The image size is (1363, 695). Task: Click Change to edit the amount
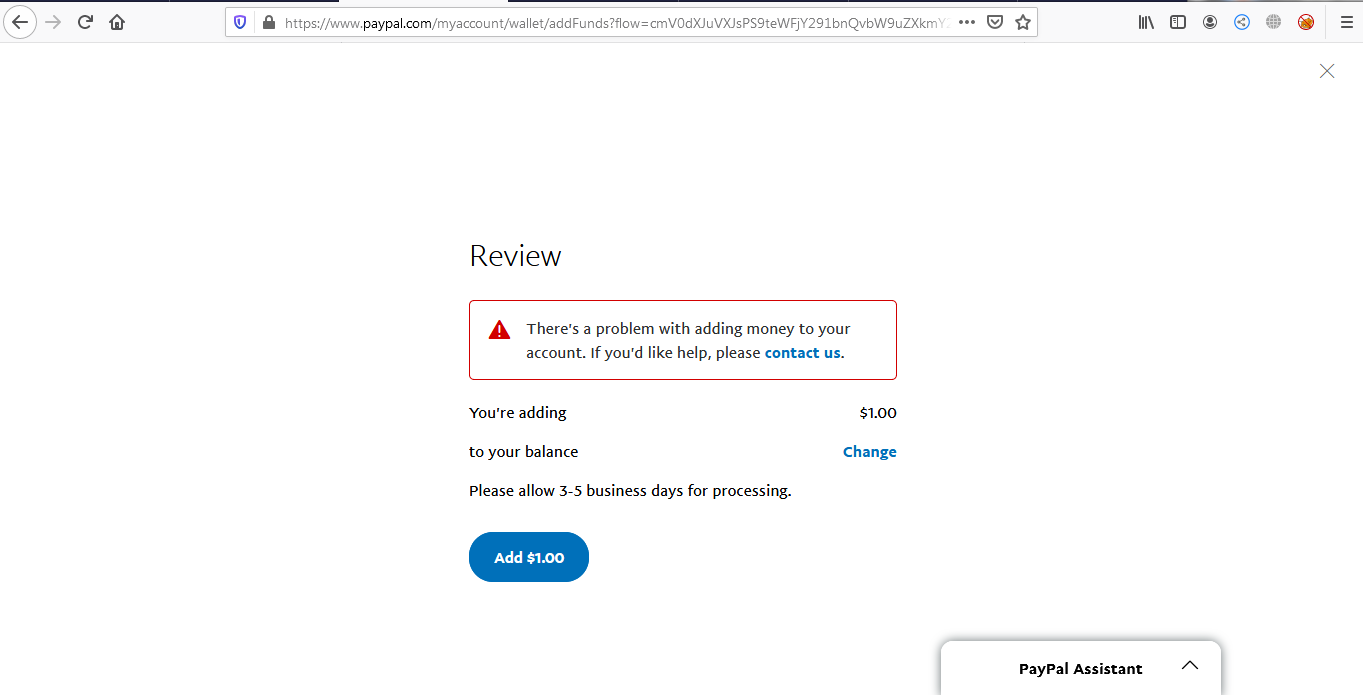coord(870,452)
